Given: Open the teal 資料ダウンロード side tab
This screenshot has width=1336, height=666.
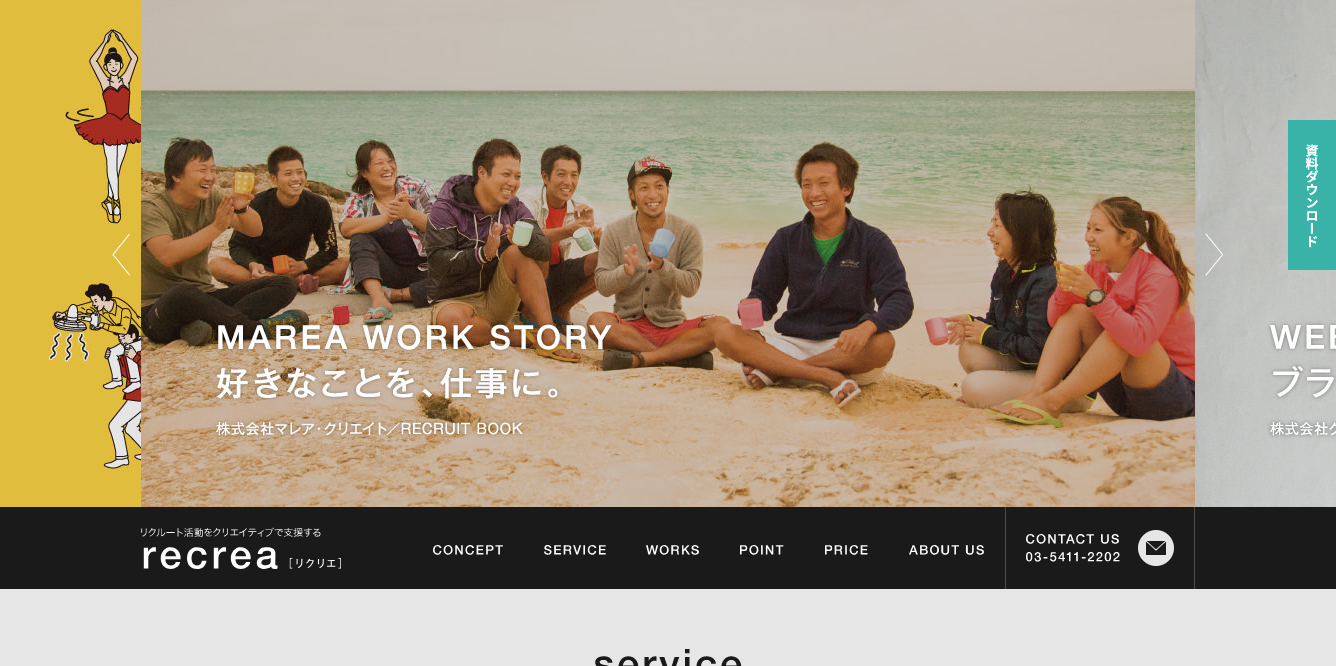Looking at the screenshot, I should point(1312,195).
